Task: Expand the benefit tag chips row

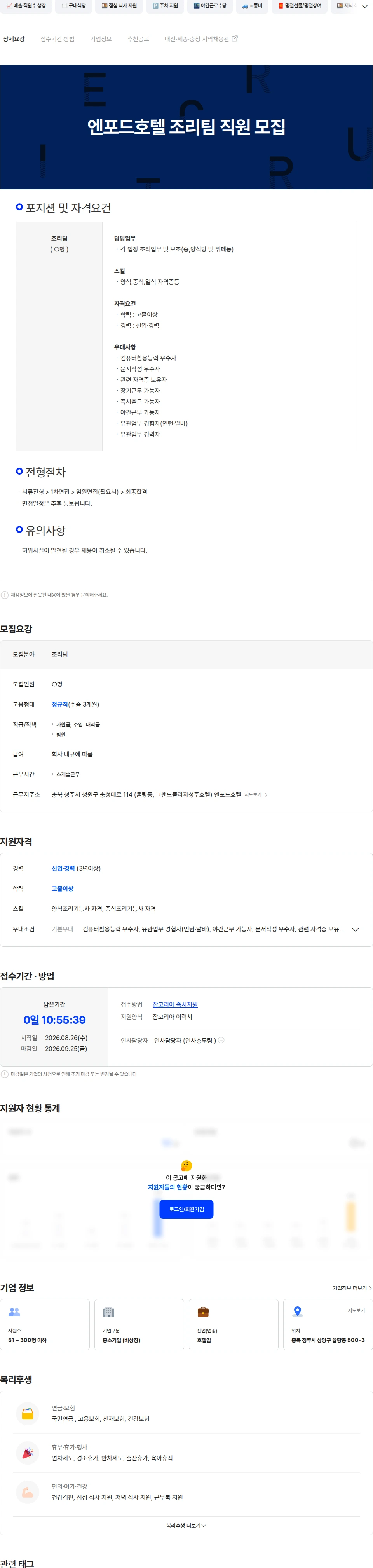Action: [364, 6]
